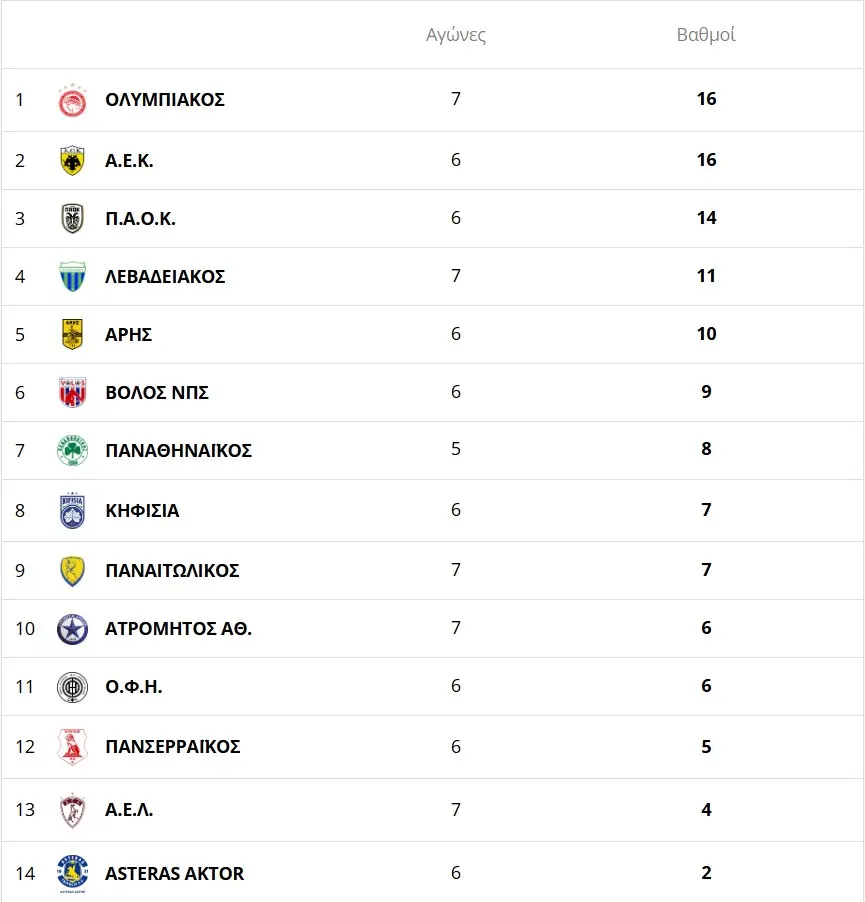Click the Olympiacos club crest icon
Image resolution: width=865 pixels, height=902 pixels.
[72, 100]
